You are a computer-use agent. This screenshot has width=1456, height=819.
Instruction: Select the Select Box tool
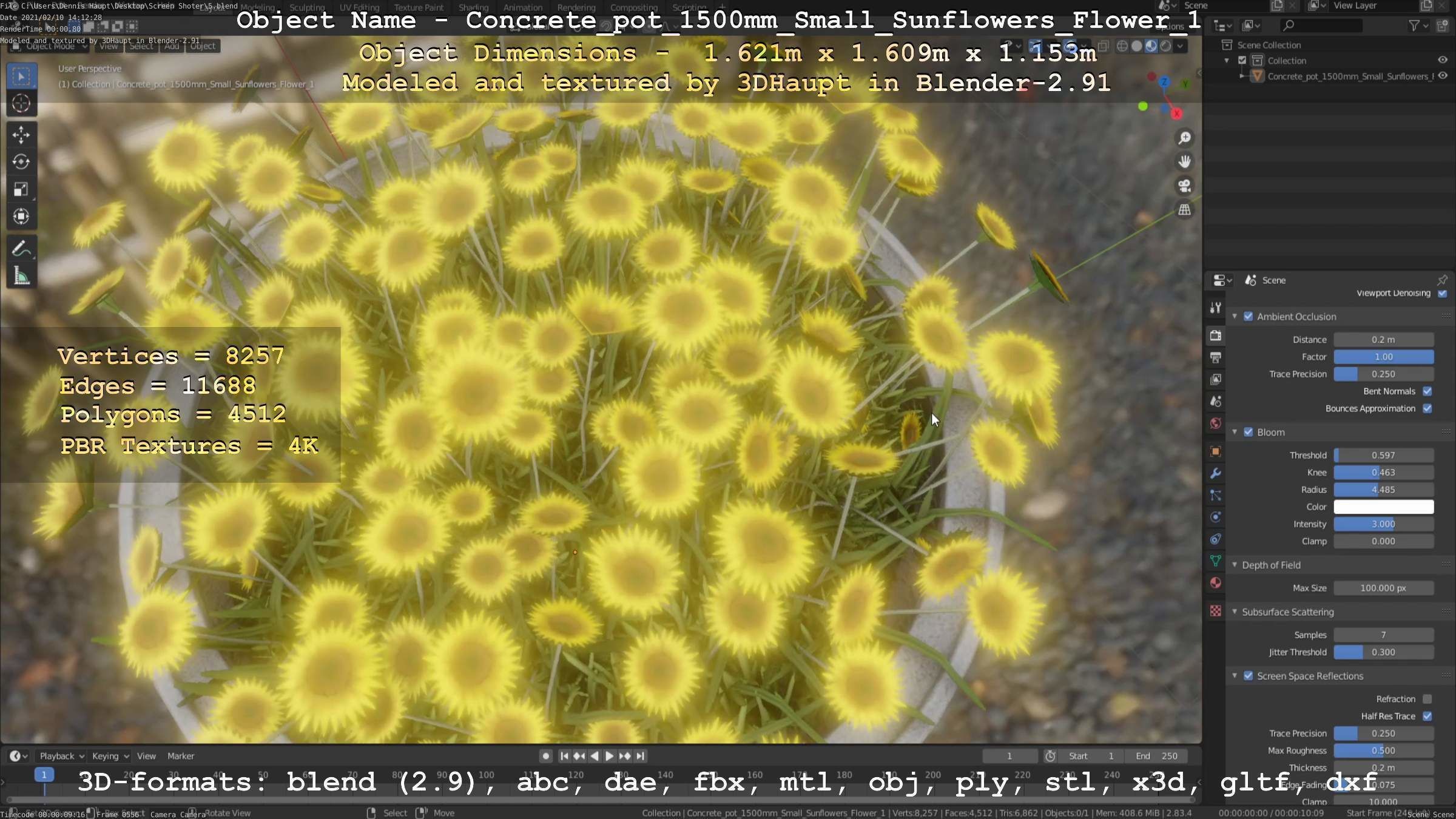point(21,77)
